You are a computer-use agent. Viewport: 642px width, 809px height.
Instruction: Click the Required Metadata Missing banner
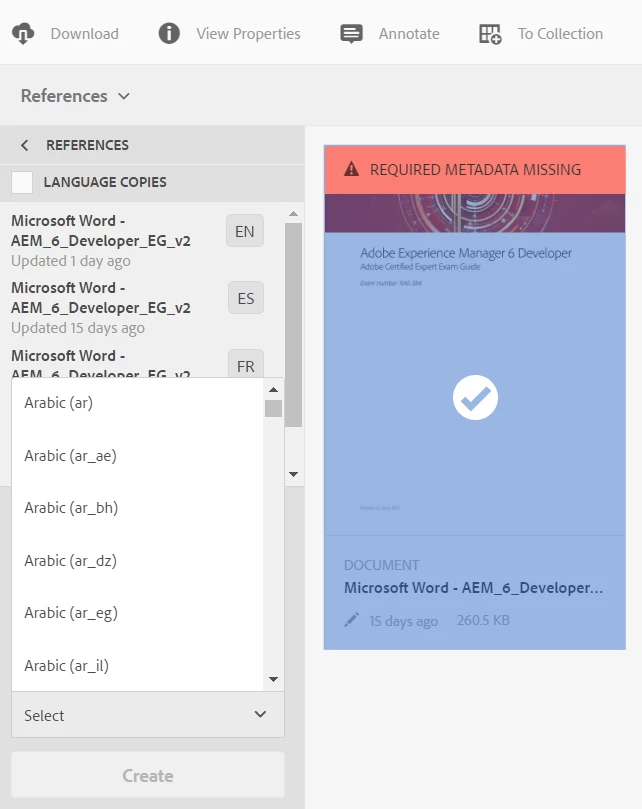[475, 169]
